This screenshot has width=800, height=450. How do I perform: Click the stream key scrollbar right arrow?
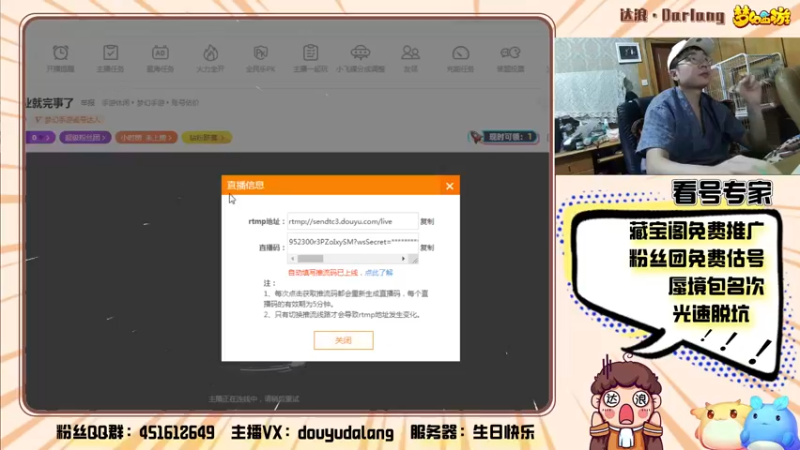(403, 259)
